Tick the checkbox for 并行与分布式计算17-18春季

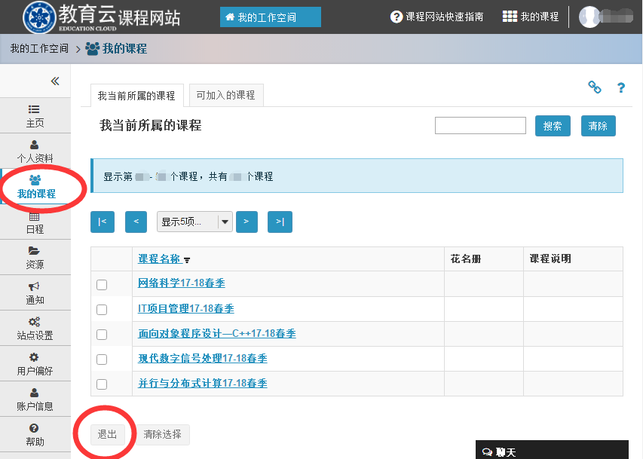click(101, 384)
